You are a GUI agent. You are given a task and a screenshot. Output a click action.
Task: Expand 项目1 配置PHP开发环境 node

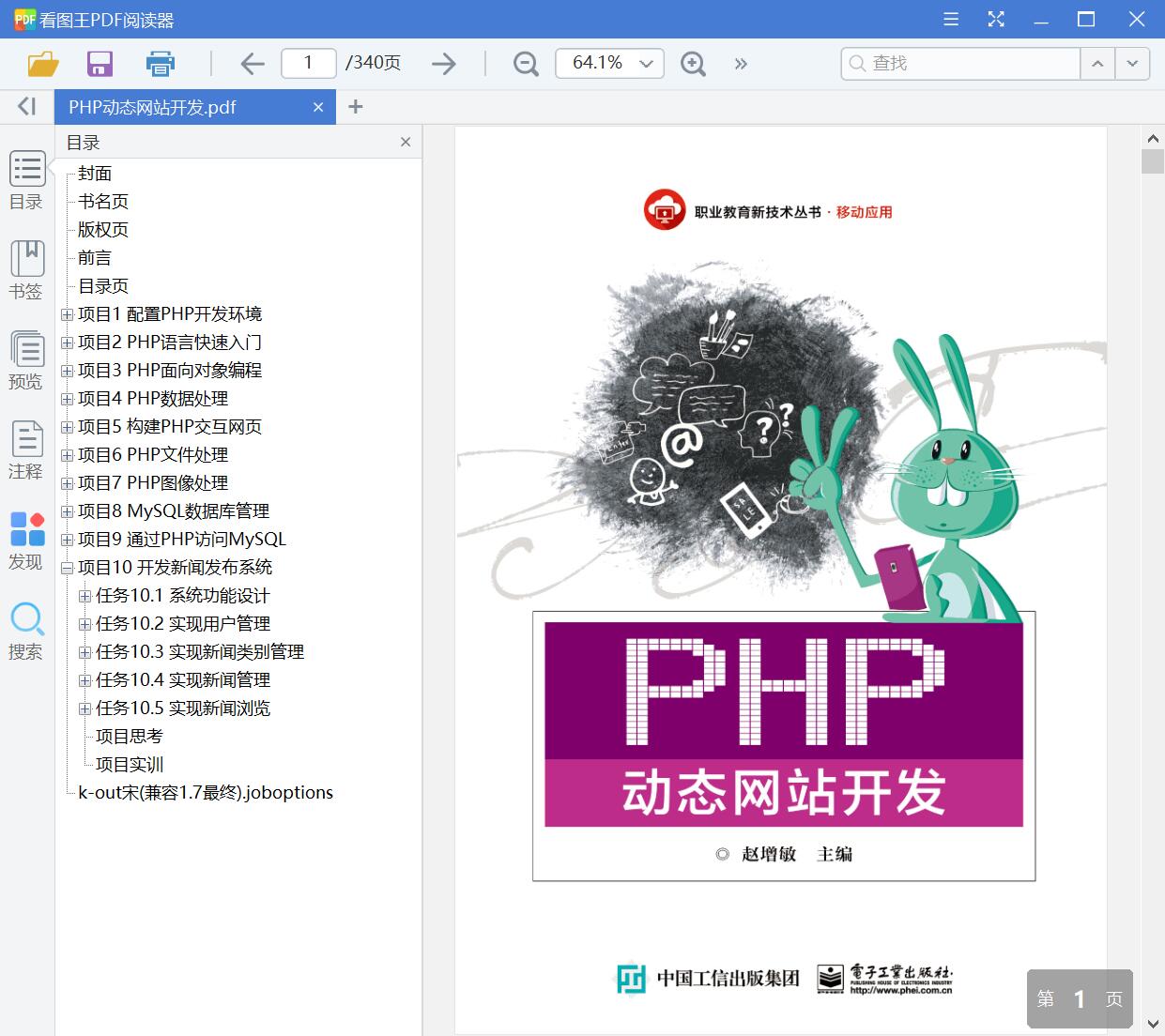click(x=68, y=314)
